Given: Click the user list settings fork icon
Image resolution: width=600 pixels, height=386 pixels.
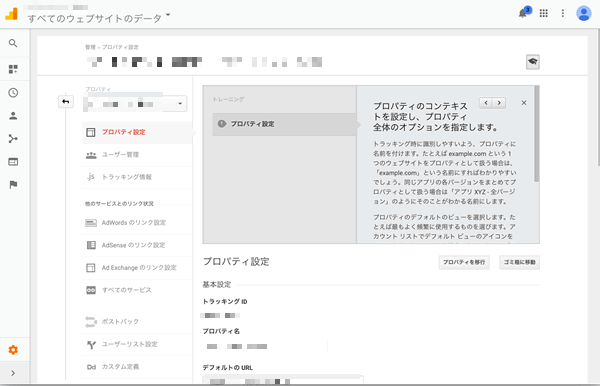Looking at the screenshot, I should point(91,344).
